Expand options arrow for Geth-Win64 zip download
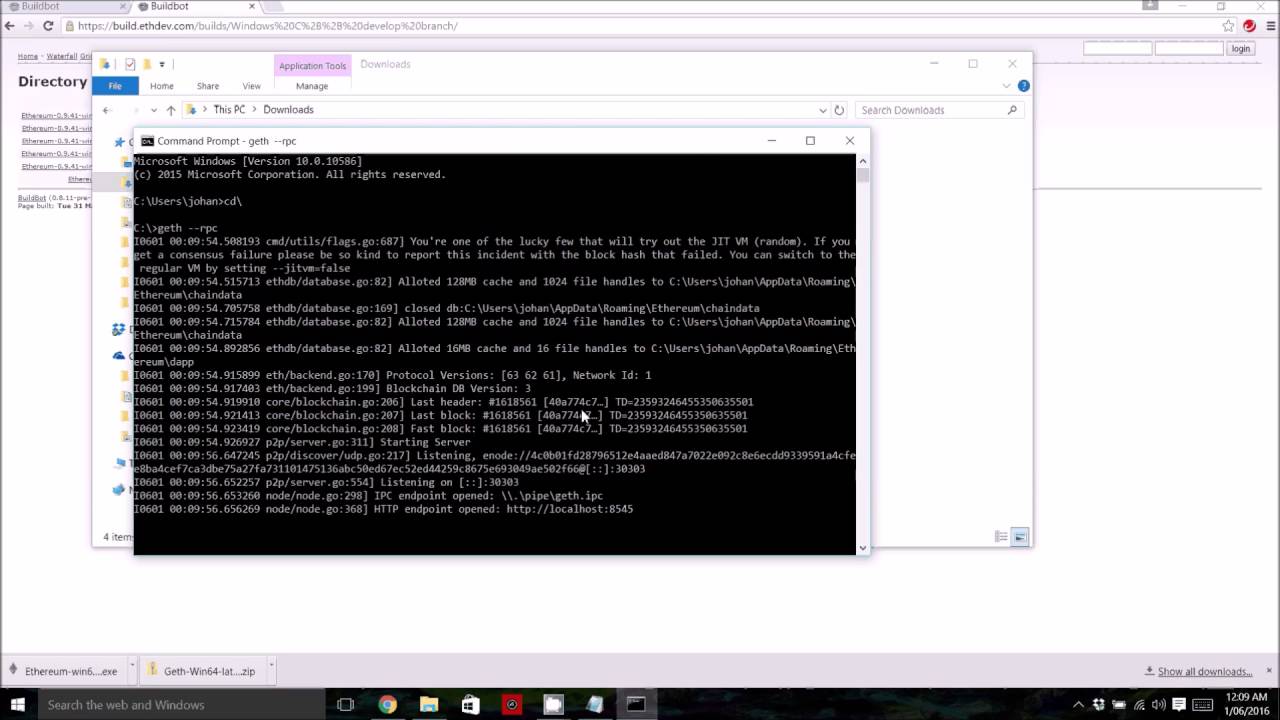This screenshot has width=1280, height=720. pyautogui.click(x=271, y=665)
